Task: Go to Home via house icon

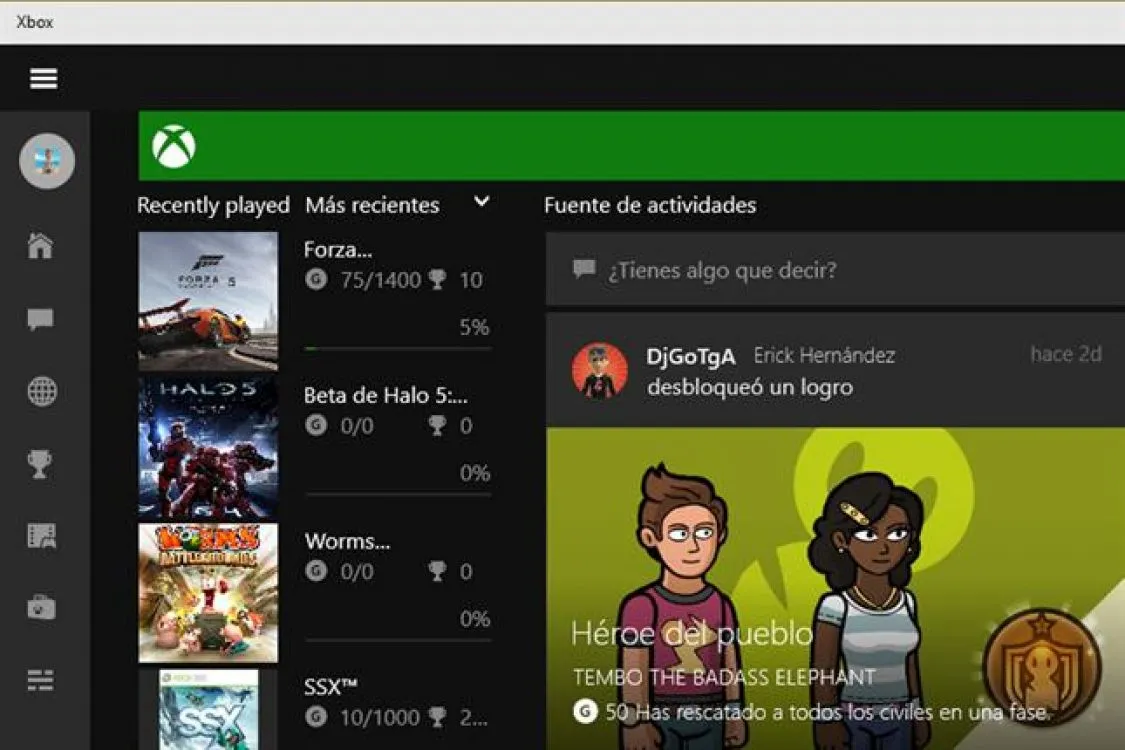Action: [40, 245]
